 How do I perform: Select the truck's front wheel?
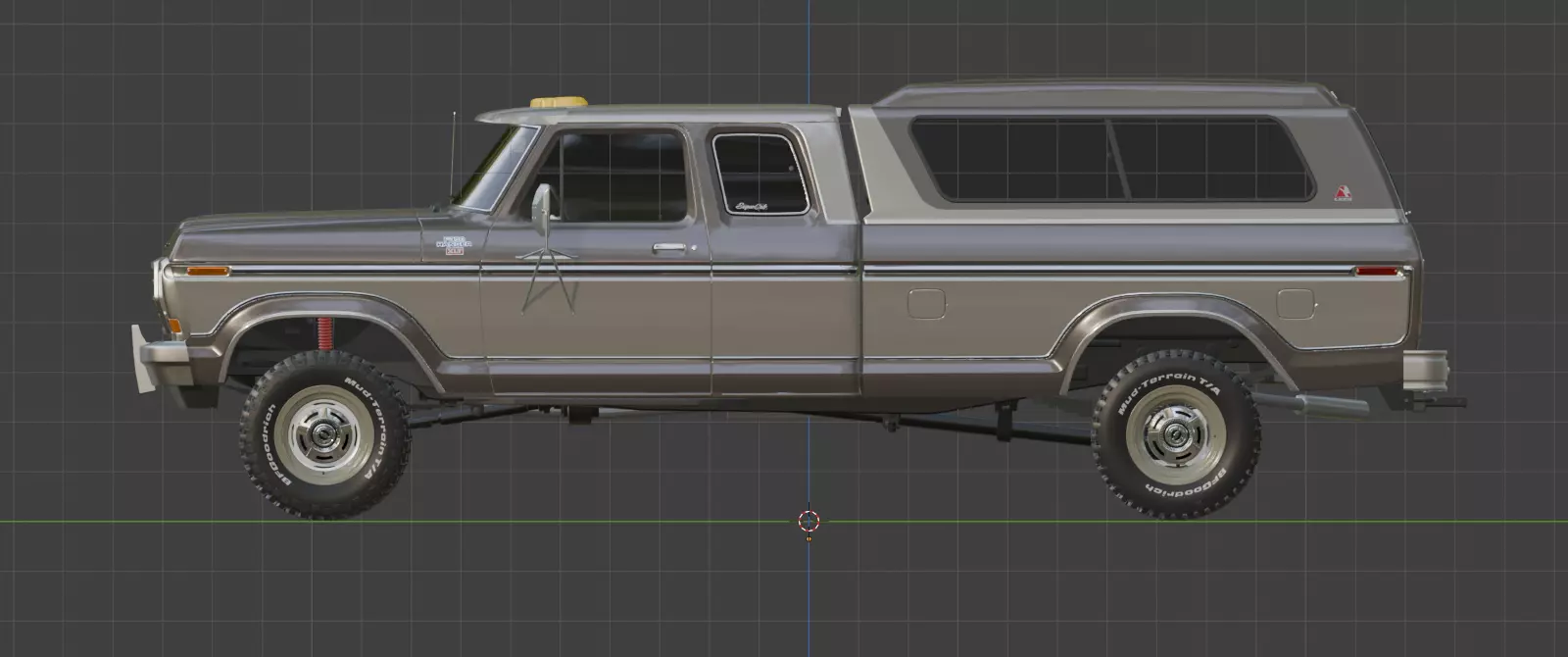(324, 435)
